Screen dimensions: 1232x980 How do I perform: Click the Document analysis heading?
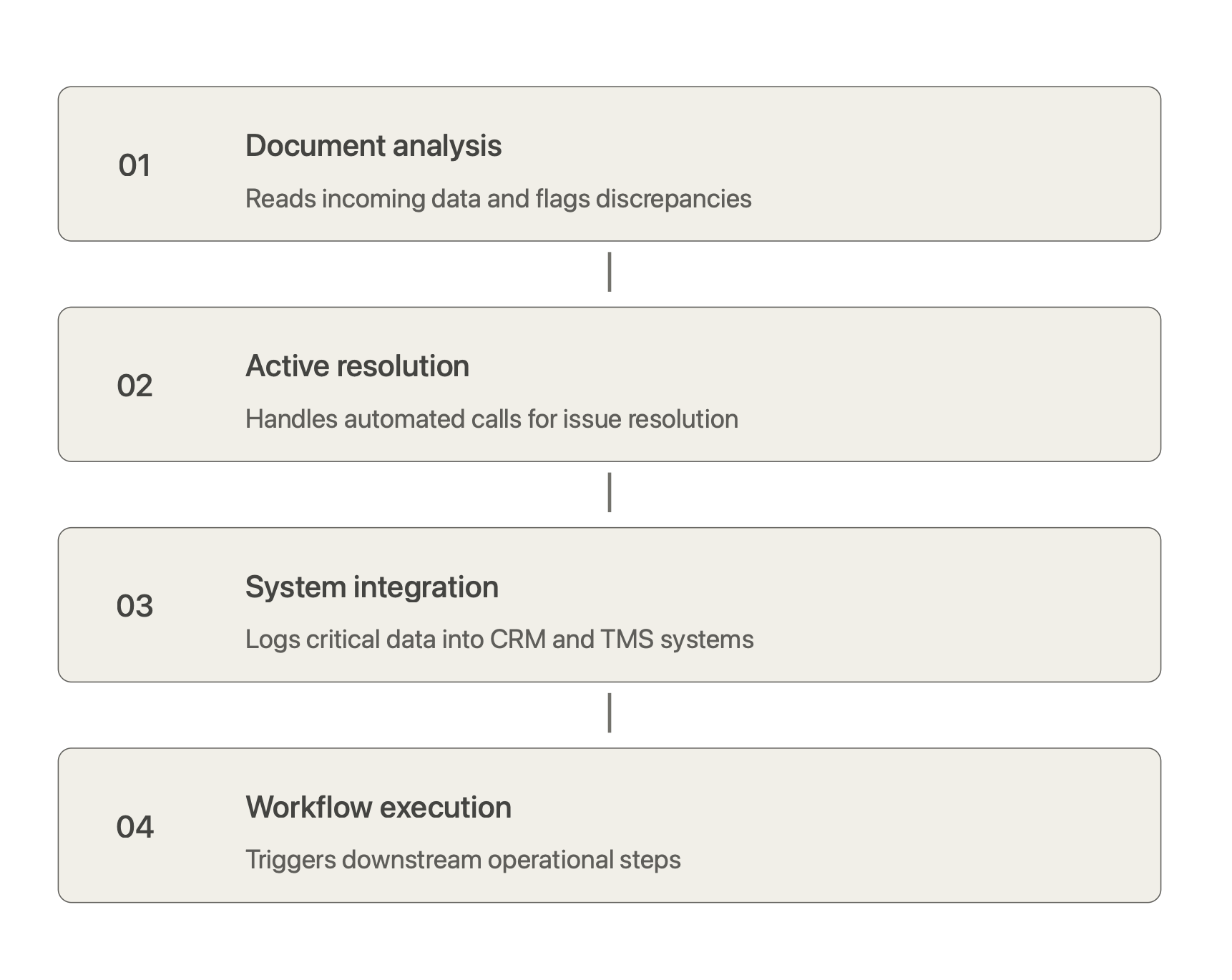[373, 146]
